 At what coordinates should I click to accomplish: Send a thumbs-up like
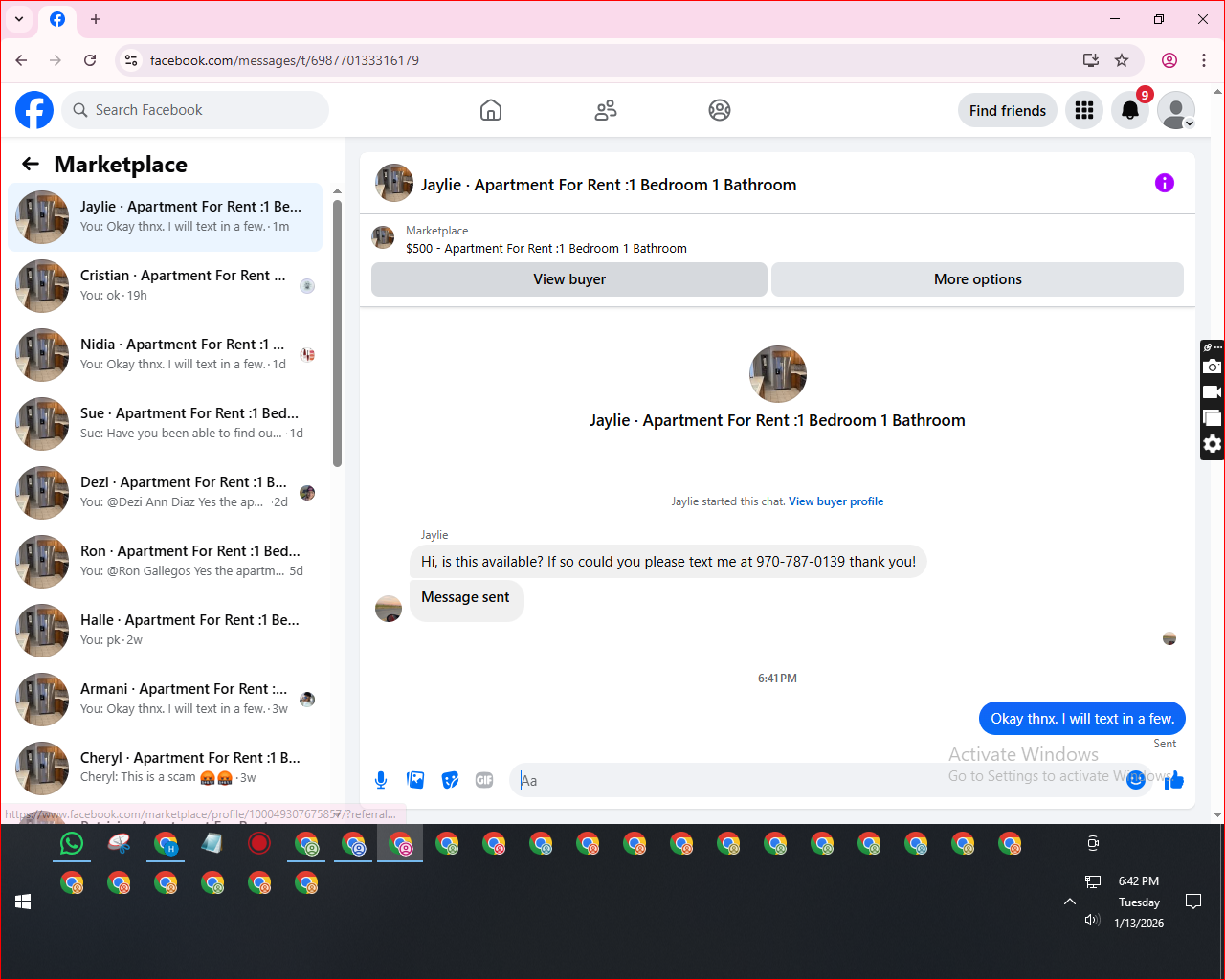point(1174,780)
